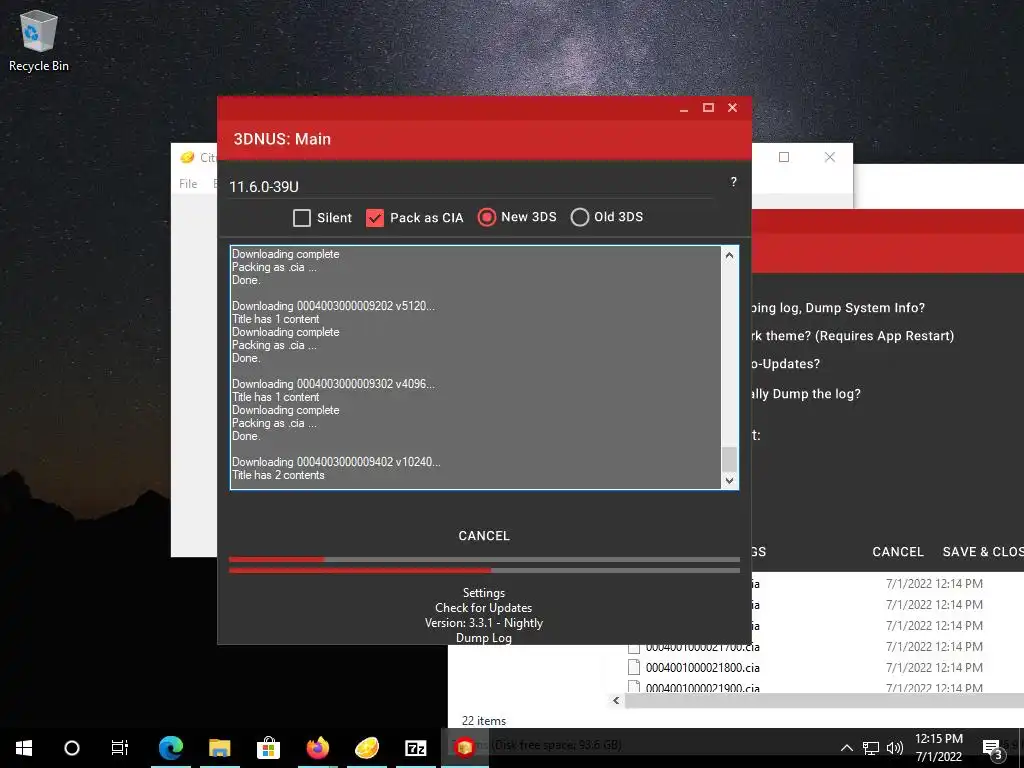Switch to Citra emulator on the taskbar
Viewport: 1024px width, 768px height.
point(366,748)
